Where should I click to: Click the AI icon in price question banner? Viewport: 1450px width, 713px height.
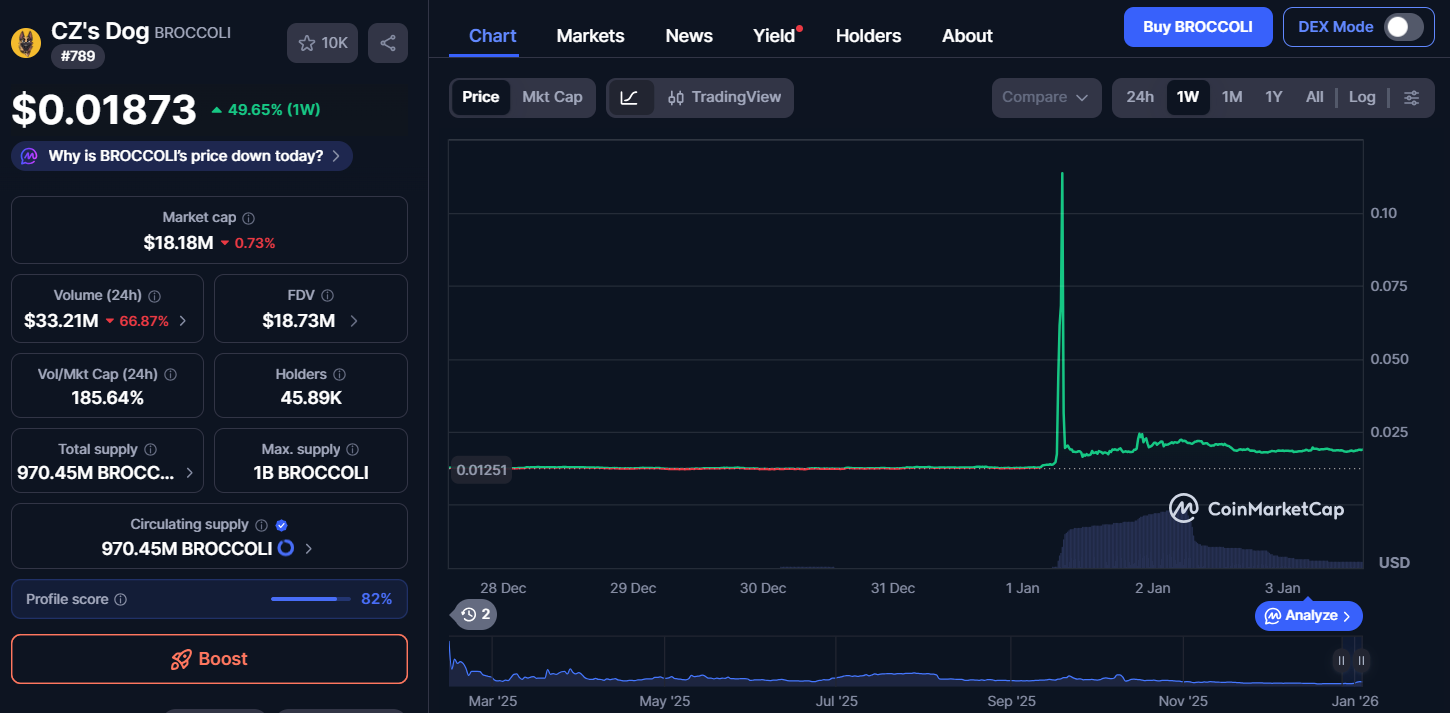point(29,156)
